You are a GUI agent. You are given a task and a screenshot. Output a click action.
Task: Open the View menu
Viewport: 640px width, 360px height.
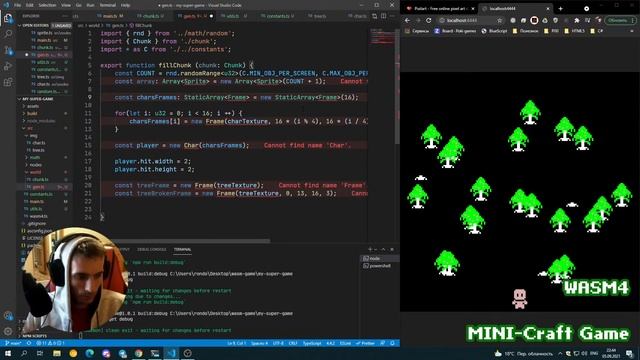[66, 5]
